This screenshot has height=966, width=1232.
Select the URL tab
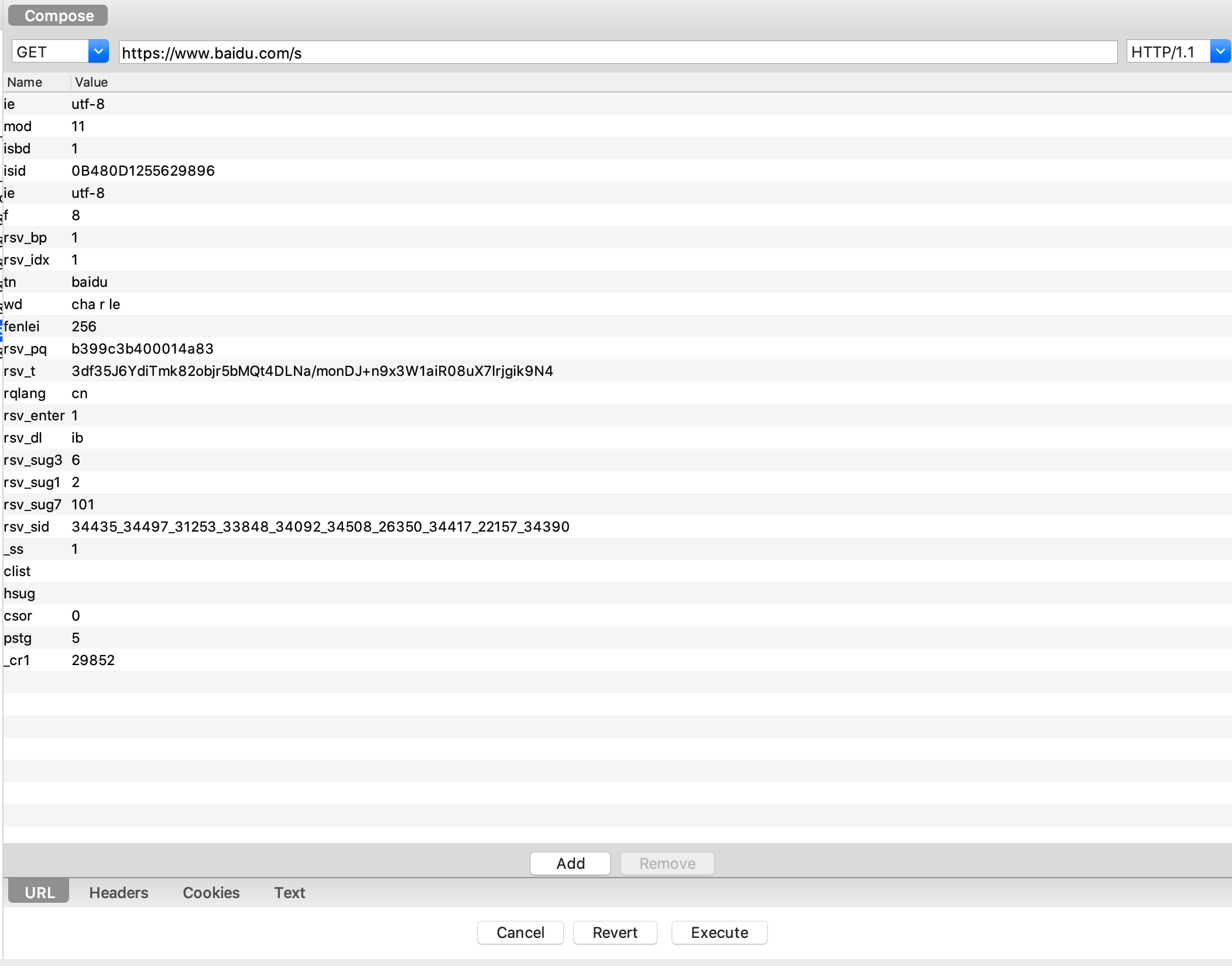(39, 892)
